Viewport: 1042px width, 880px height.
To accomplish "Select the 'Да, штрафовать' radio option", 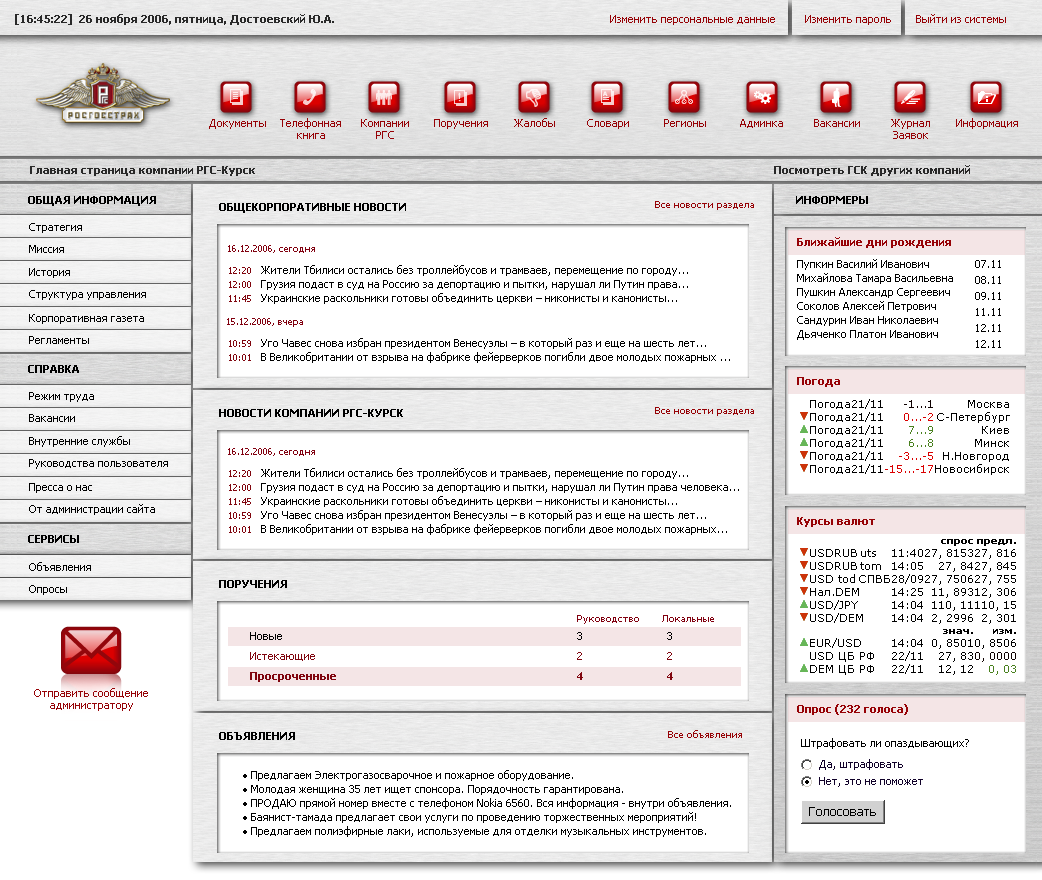I will coord(806,764).
